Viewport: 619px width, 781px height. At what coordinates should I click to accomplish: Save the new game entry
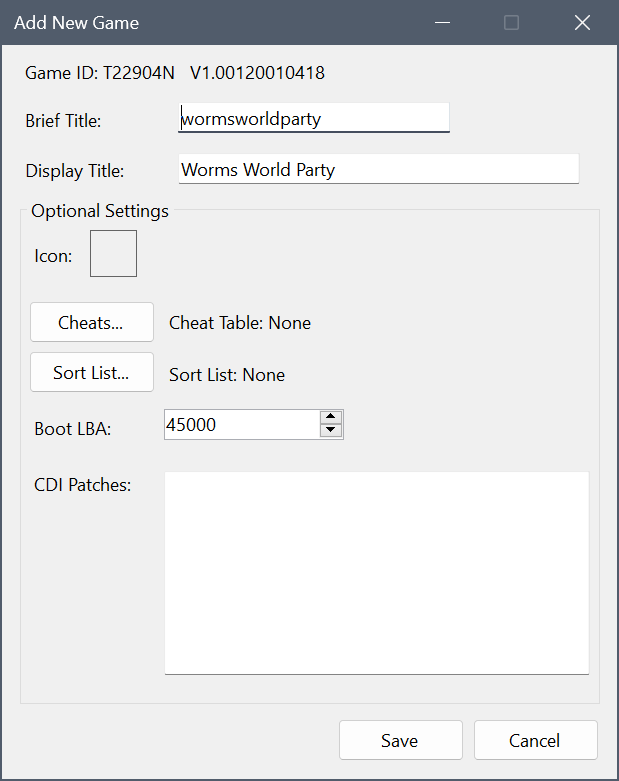(400, 741)
